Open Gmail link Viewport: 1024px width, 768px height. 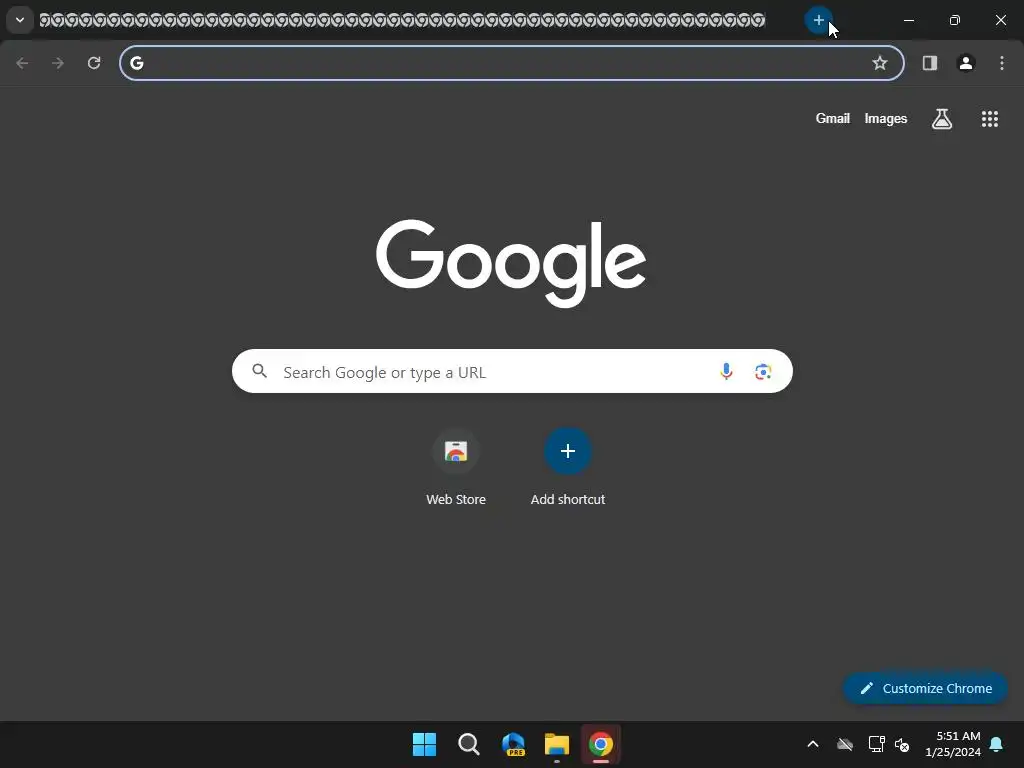833,118
